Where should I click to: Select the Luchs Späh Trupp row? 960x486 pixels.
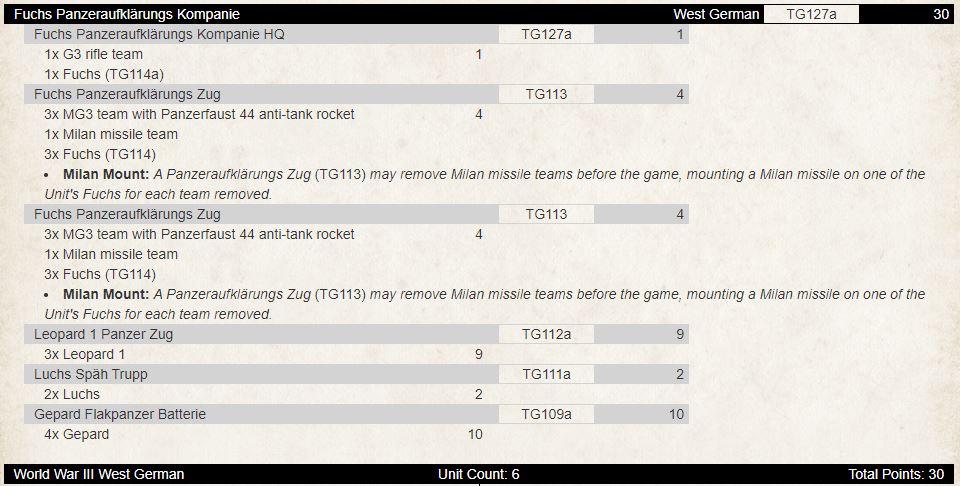pos(356,374)
